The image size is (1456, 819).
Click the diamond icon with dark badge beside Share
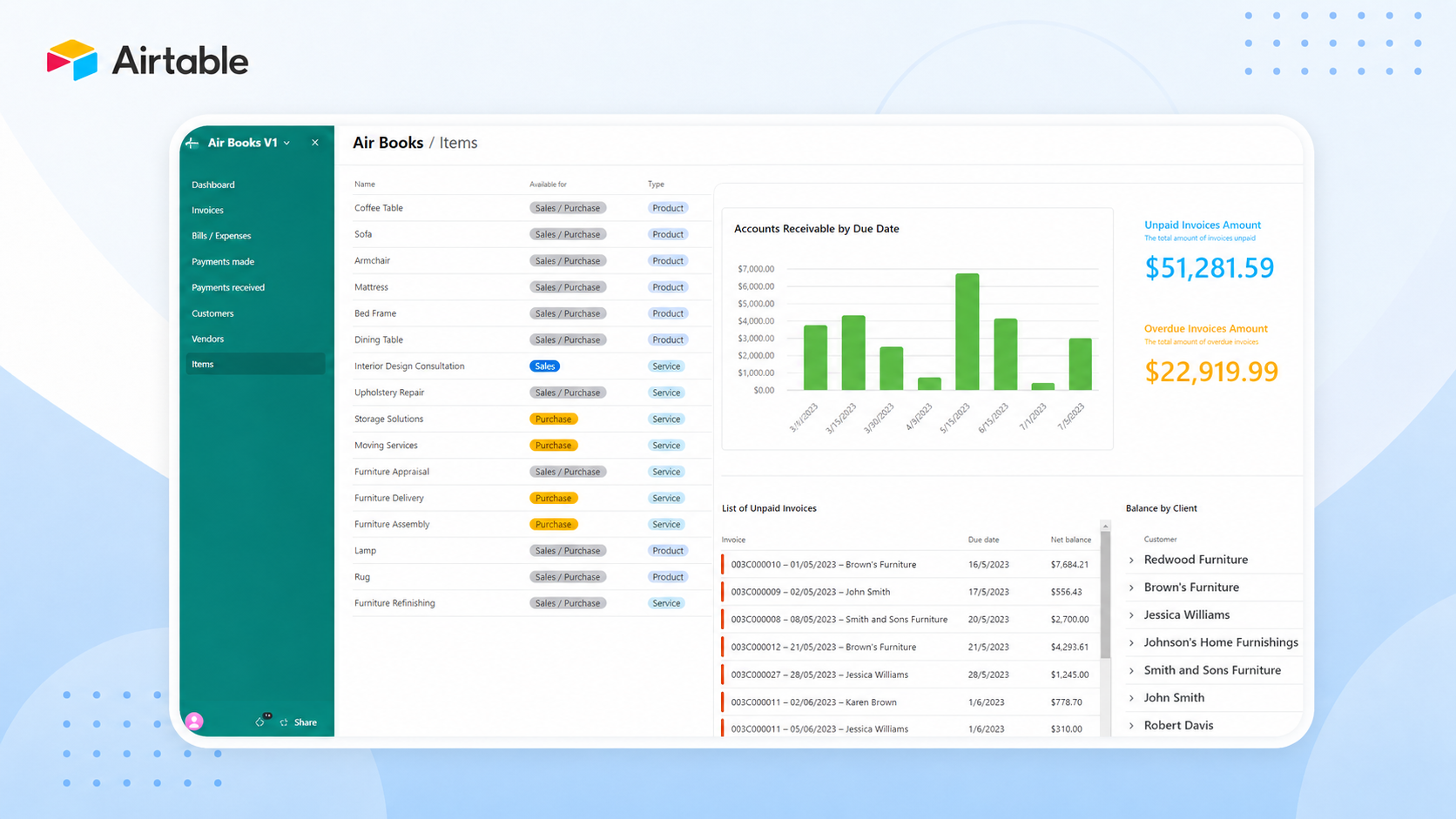click(261, 721)
